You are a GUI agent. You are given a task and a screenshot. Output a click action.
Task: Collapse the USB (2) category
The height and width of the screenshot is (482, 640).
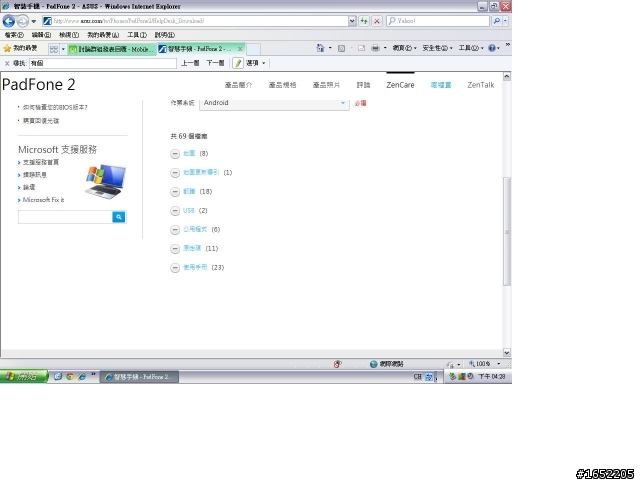(175, 211)
